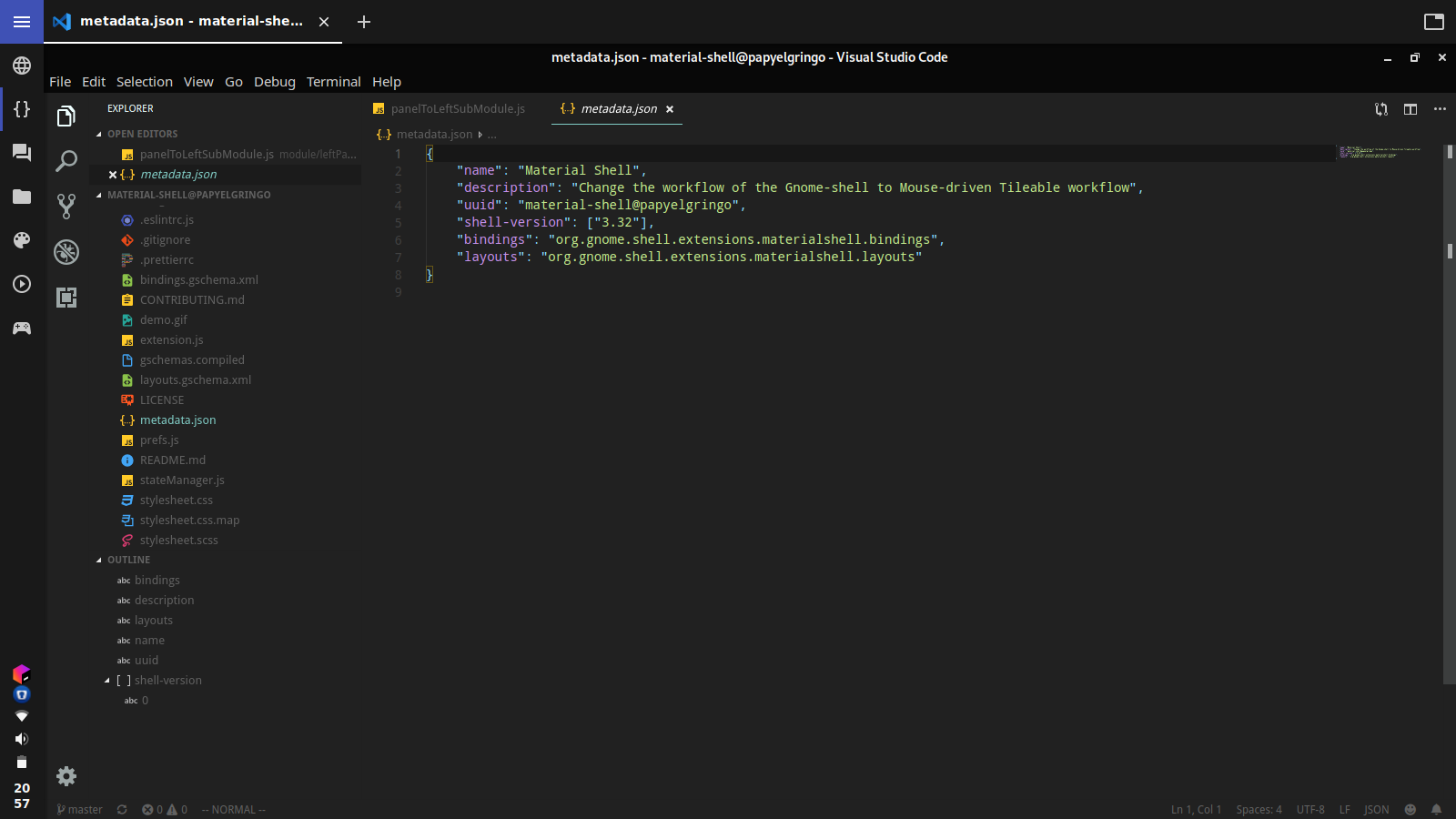Image resolution: width=1456 pixels, height=819 pixels.
Task: Open the Explorer view in activity bar
Action: (x=66, y=116)
